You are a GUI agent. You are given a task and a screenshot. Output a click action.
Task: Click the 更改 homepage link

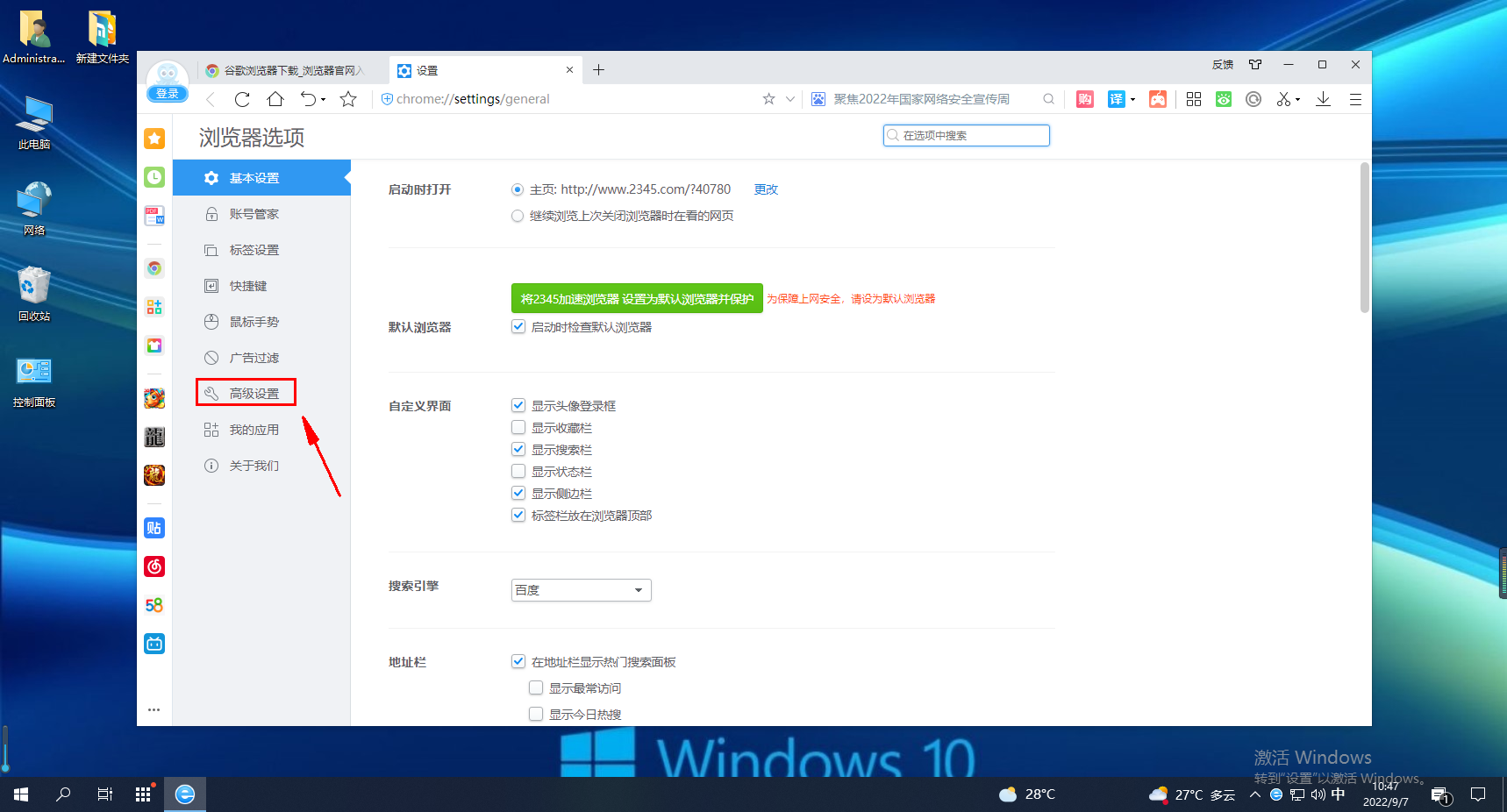click(766, 189)
